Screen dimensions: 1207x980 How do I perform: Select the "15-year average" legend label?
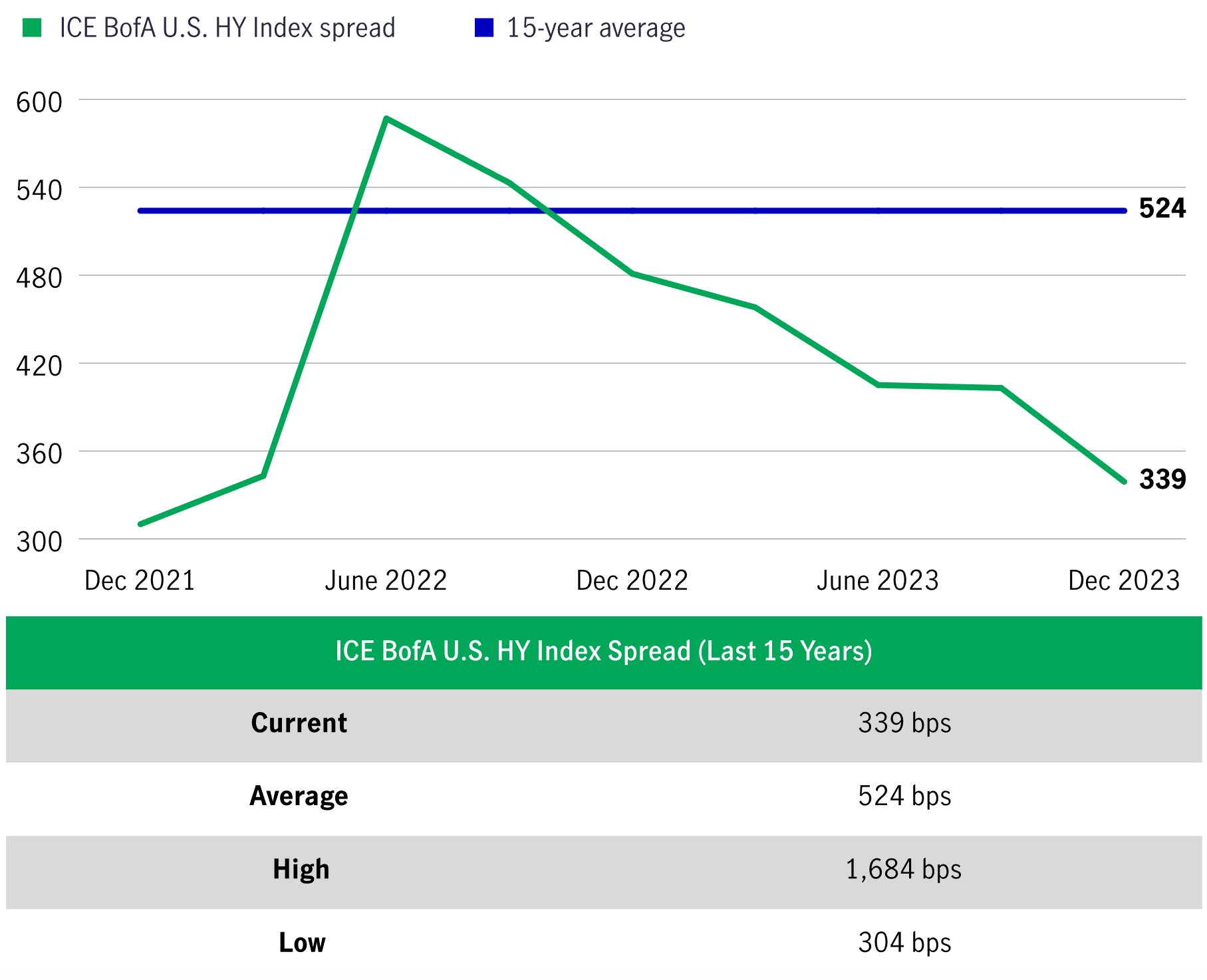click(x=596, y=28)
